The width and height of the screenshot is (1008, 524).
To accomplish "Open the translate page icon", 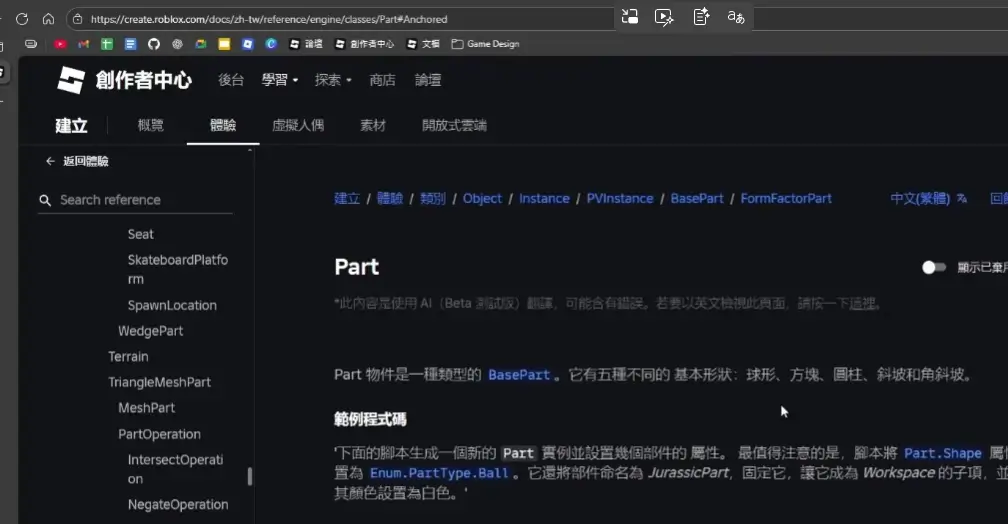I will pyautogui.click(x=735, y=17).
